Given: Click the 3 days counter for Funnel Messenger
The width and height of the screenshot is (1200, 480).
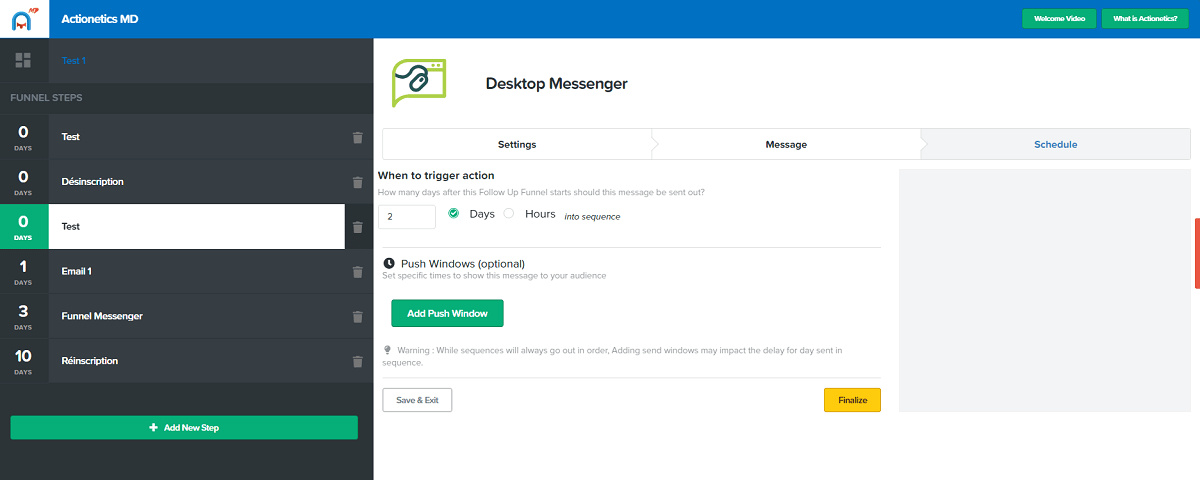Looking at the screenshot, I should [x=24, y=316].
